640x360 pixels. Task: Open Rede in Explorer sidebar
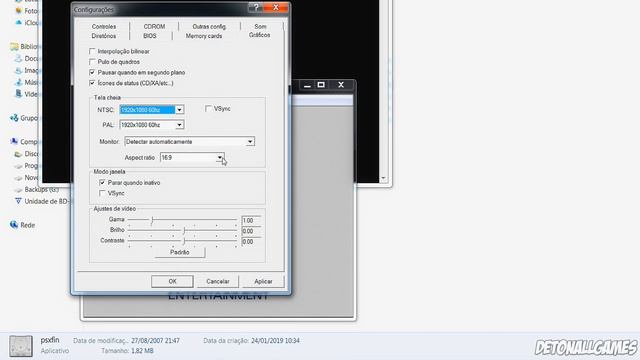tap(27, 225)
